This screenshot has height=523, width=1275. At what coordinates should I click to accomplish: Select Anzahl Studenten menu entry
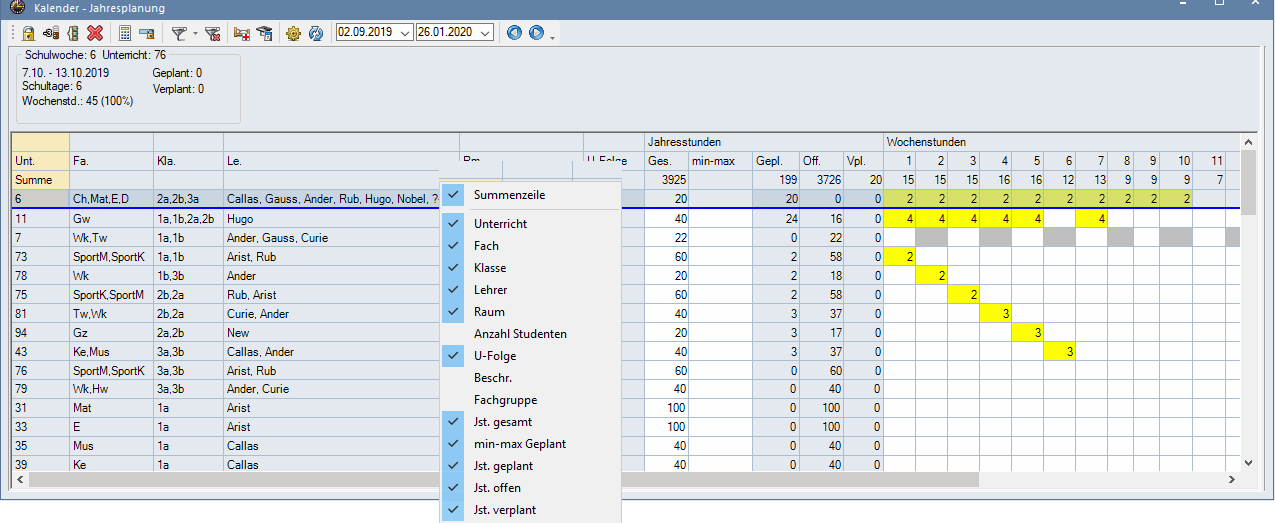pyautogui.click(x=530, y=334)
